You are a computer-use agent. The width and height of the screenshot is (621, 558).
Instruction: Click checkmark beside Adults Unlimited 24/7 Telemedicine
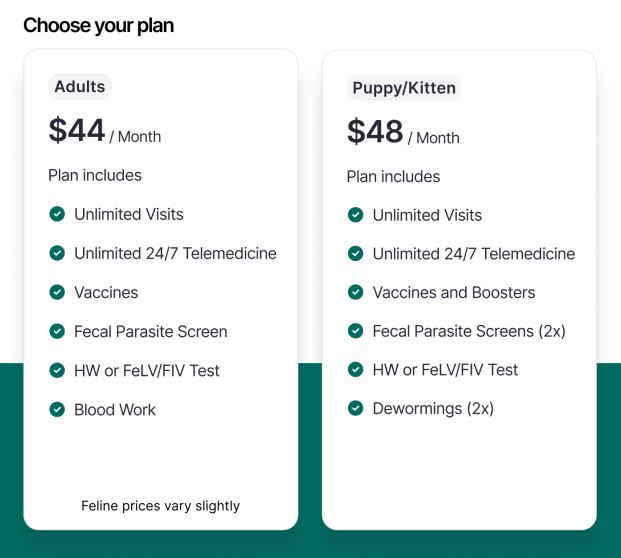pyautogui.click(x=57, y=253)
